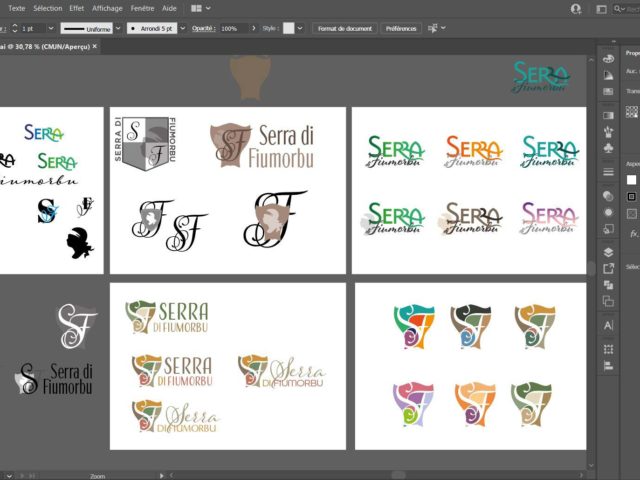Viewport: 640px width, 480px height.
Task: Open the Layers panel icon
Action: [608, 252]
